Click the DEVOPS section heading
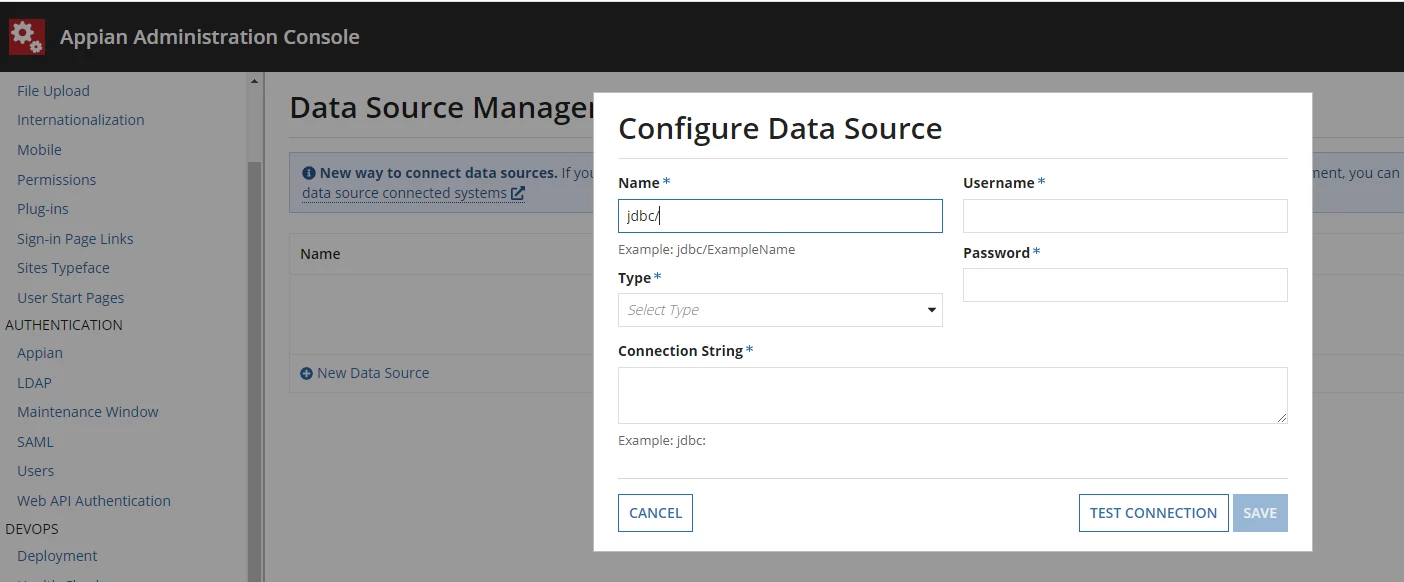Screen dimensions: 1404x582 coord(32,529)
